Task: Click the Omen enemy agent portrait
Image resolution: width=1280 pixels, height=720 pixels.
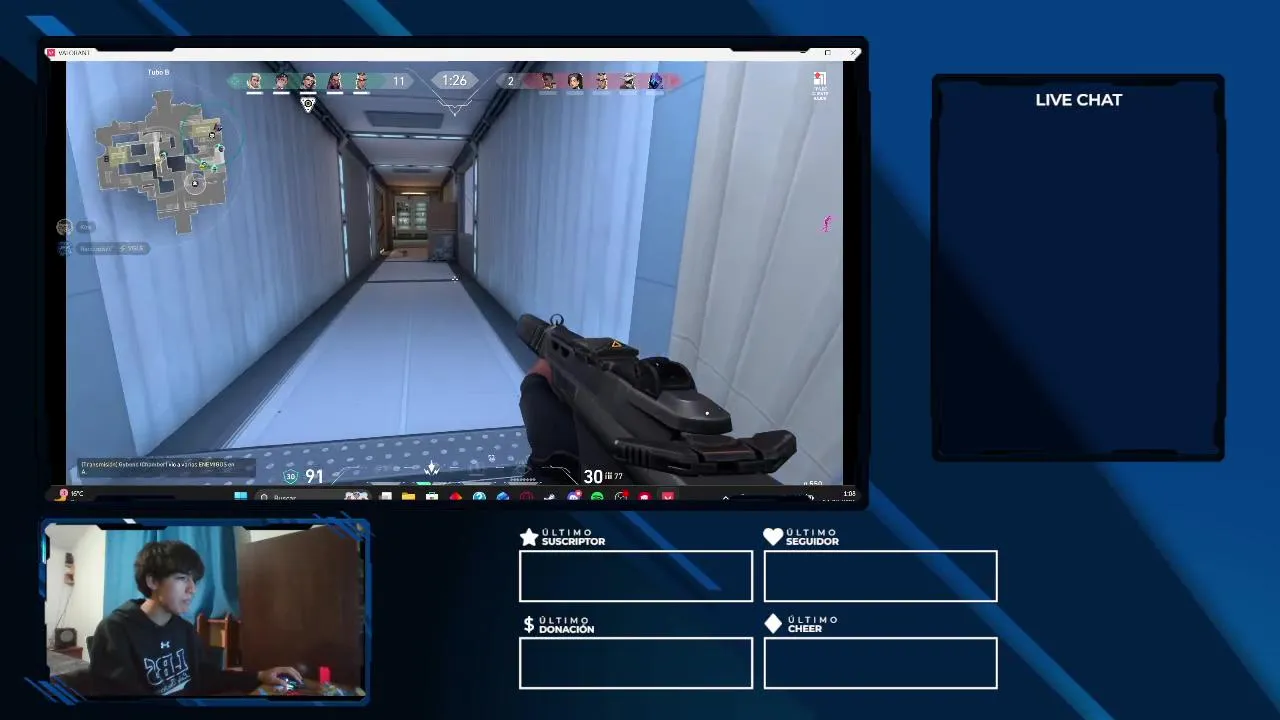Action: (x=655, y=81)
